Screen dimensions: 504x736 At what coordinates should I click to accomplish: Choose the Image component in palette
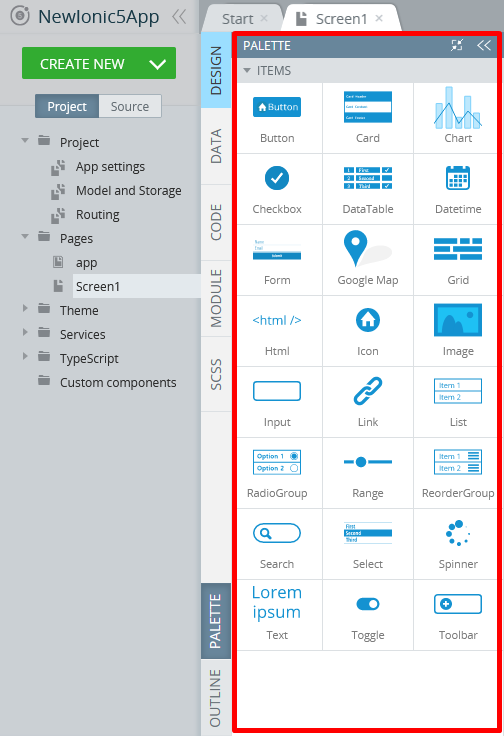point(458,331)
